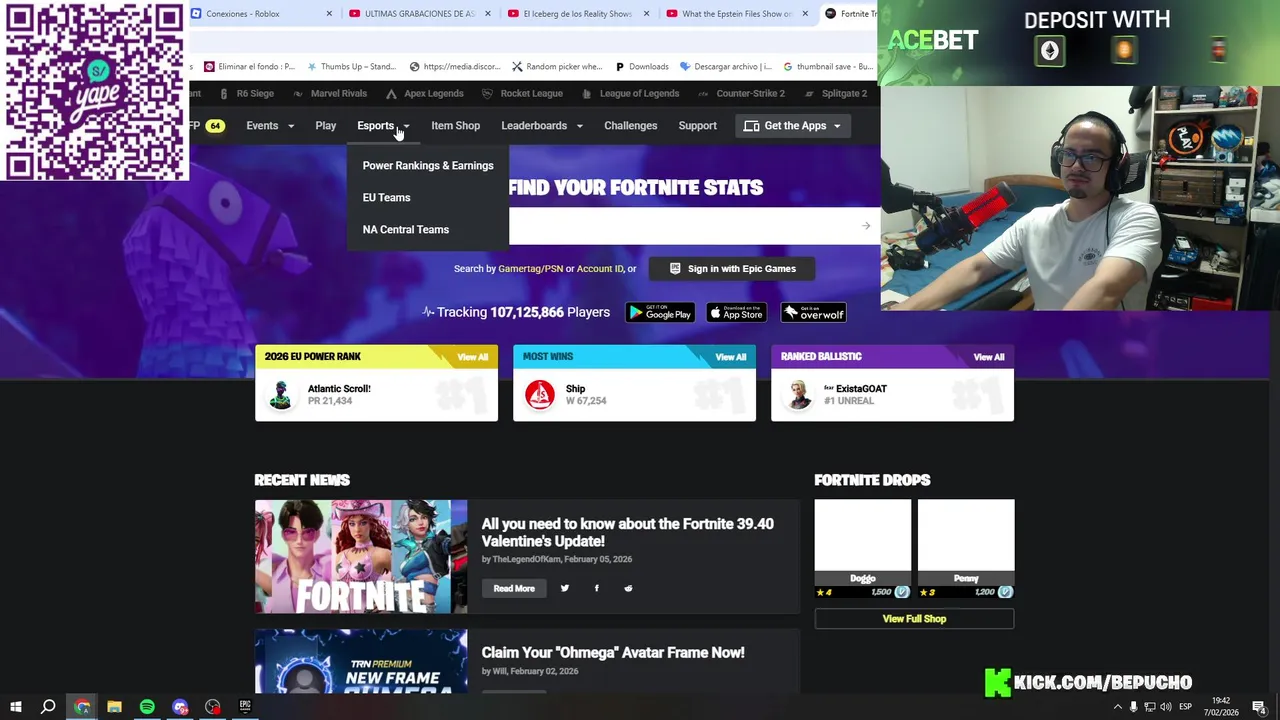
Task: Open the Windows notification center icon
Action: [1259, 707]
